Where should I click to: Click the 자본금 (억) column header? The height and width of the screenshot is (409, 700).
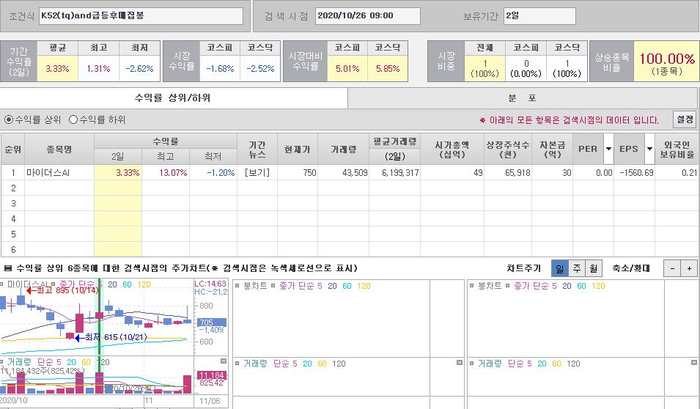tap(552, 149)
